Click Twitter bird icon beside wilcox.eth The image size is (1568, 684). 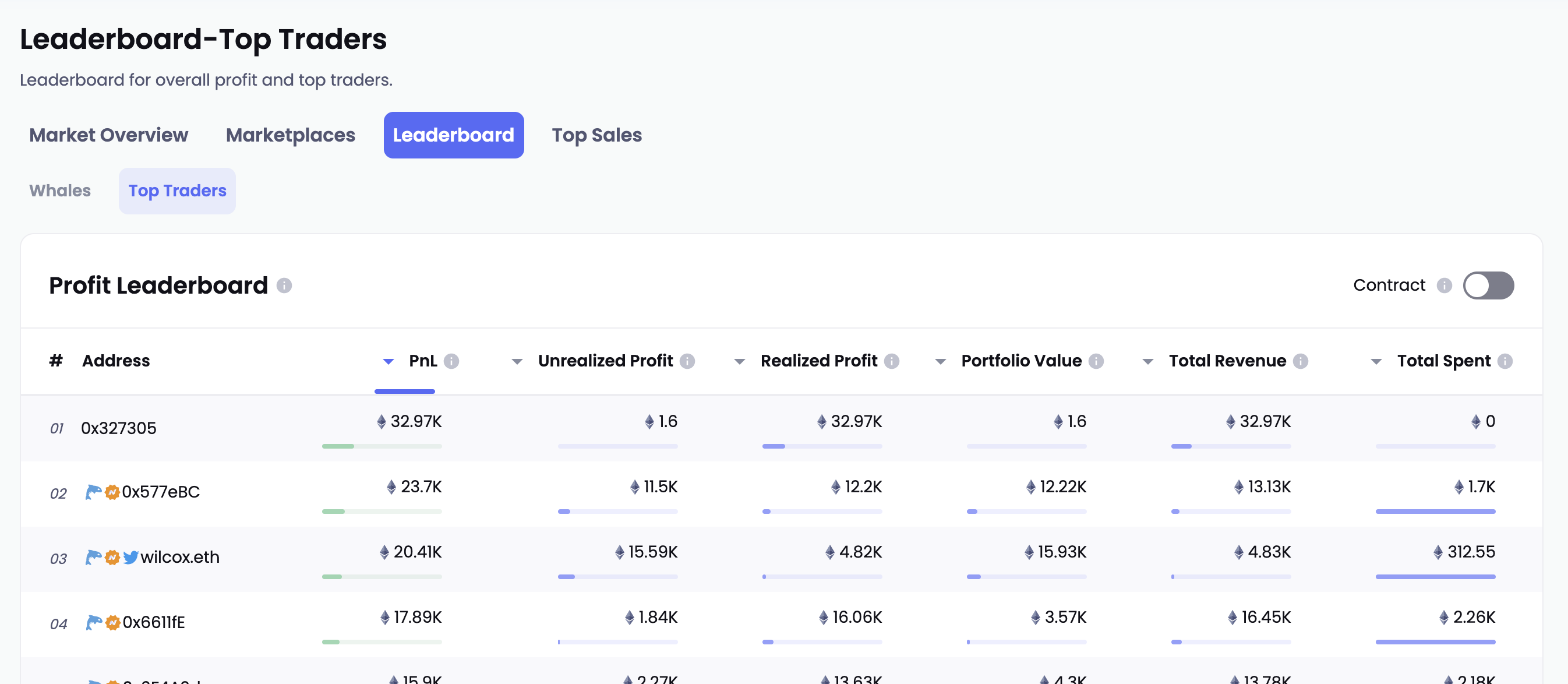130,558
